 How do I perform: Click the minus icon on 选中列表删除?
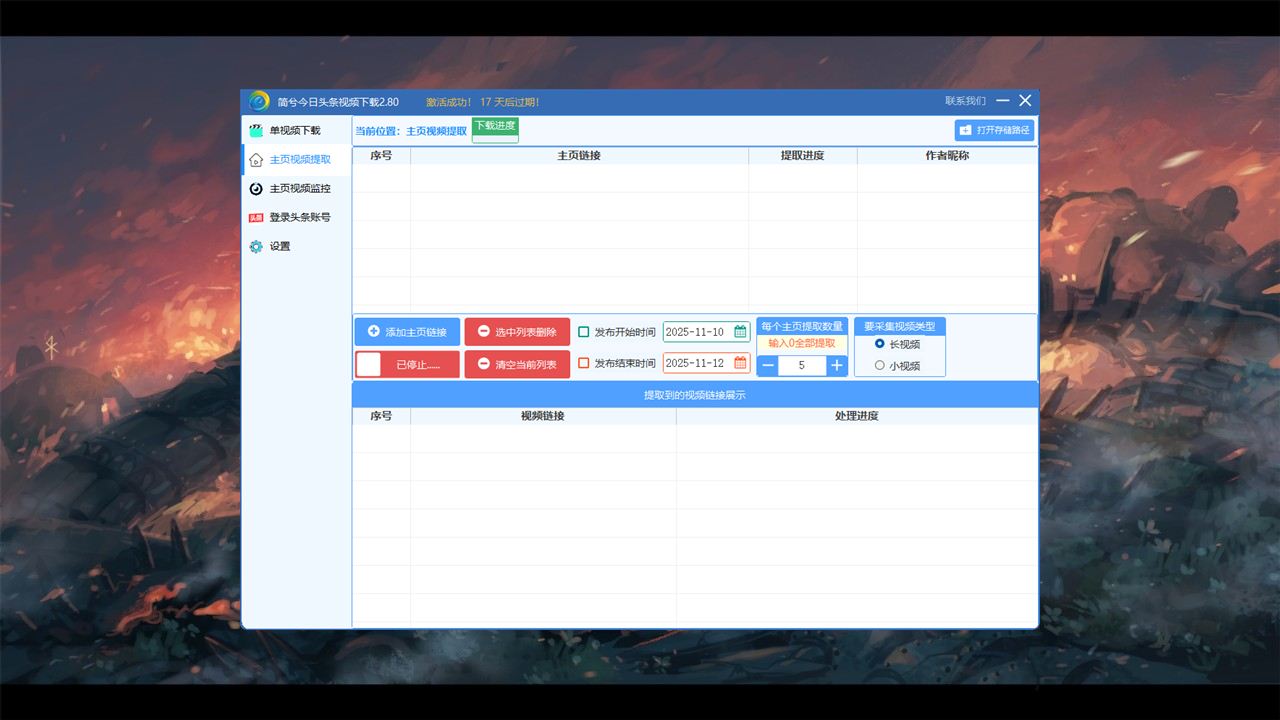pyautogui.click(x=484, y=332)
